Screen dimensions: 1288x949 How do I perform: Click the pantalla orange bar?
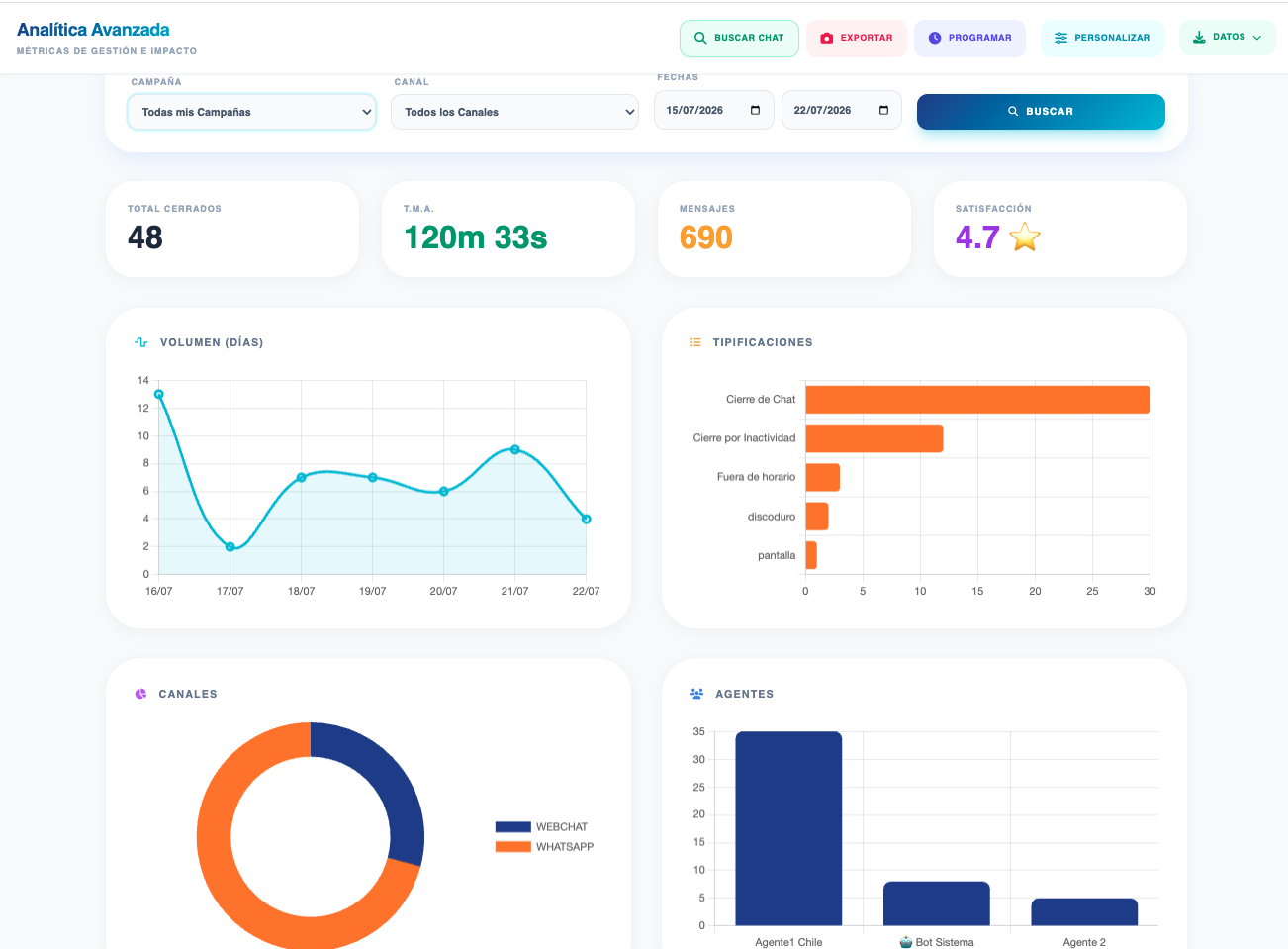[x=811, y=555]
